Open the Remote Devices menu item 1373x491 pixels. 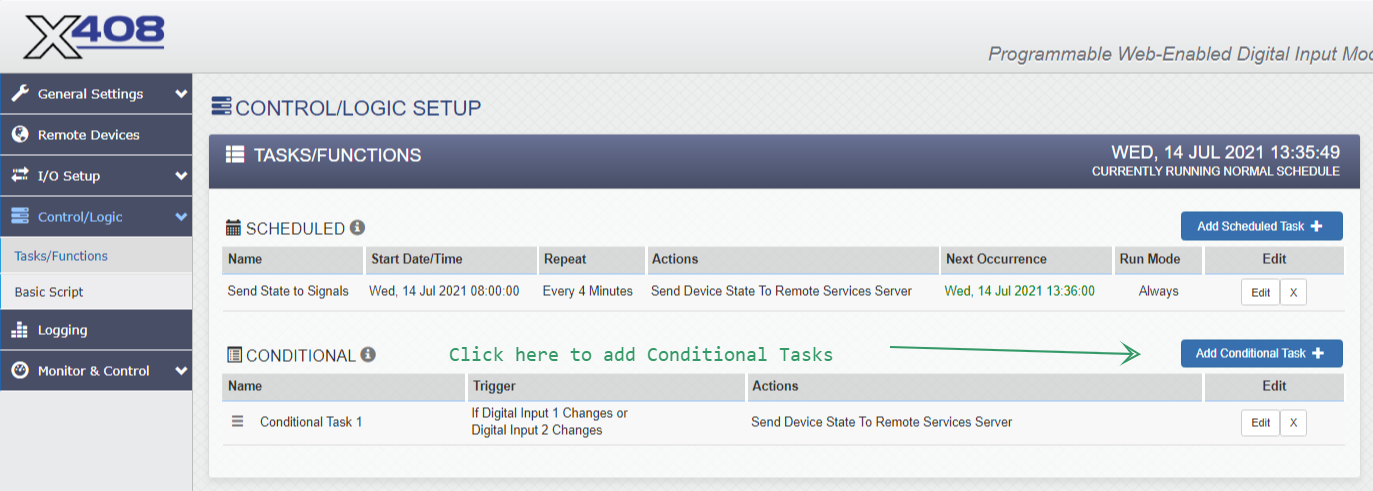click(x=89, y=135)
